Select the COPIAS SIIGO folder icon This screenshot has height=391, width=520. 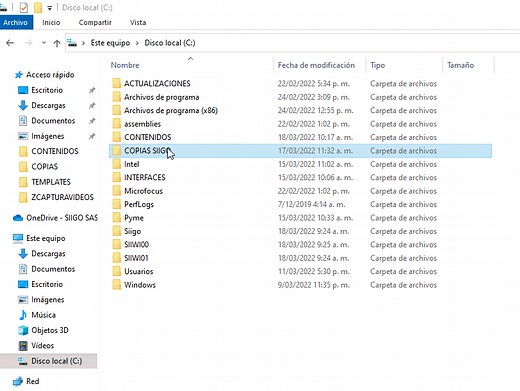pyautogui.click(x=117, y=151)
